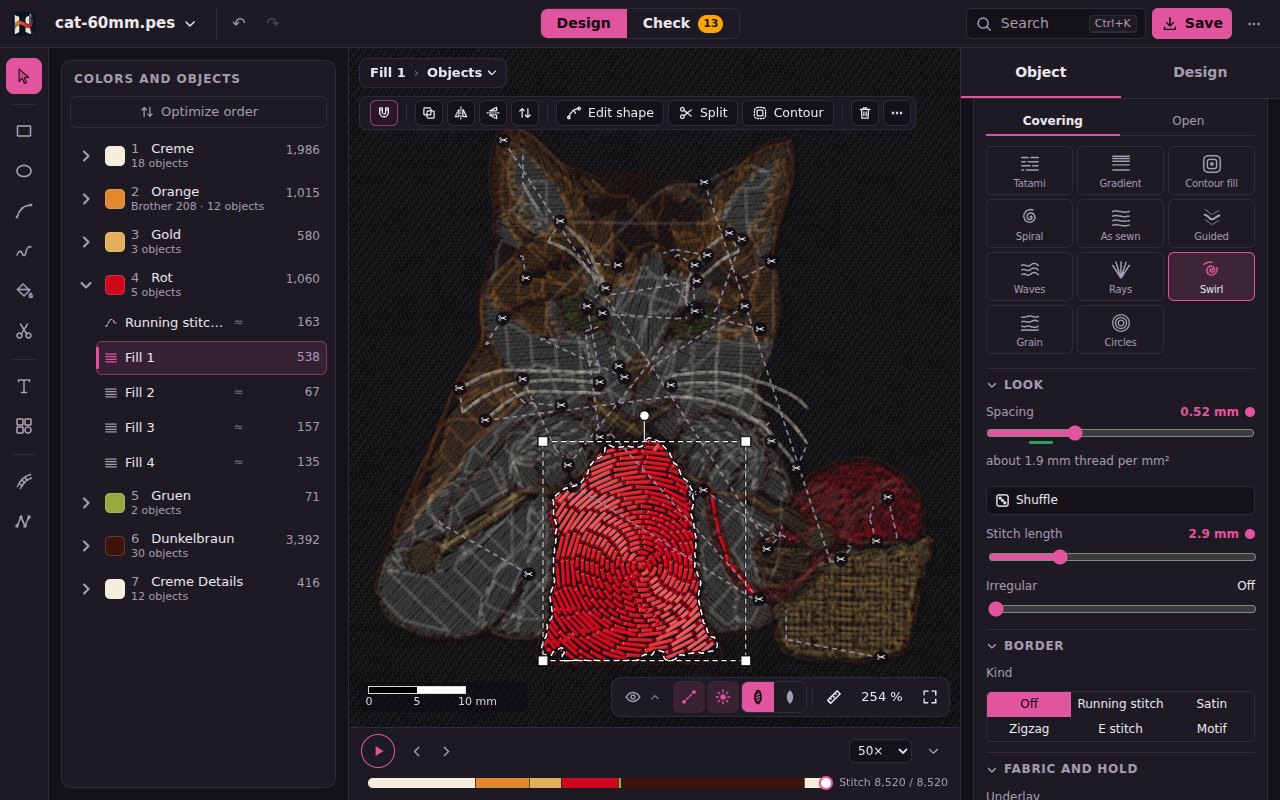The image size is (1280, 800).
Task: Select the Spiral fill pattern
Action: click(1029, 224)
